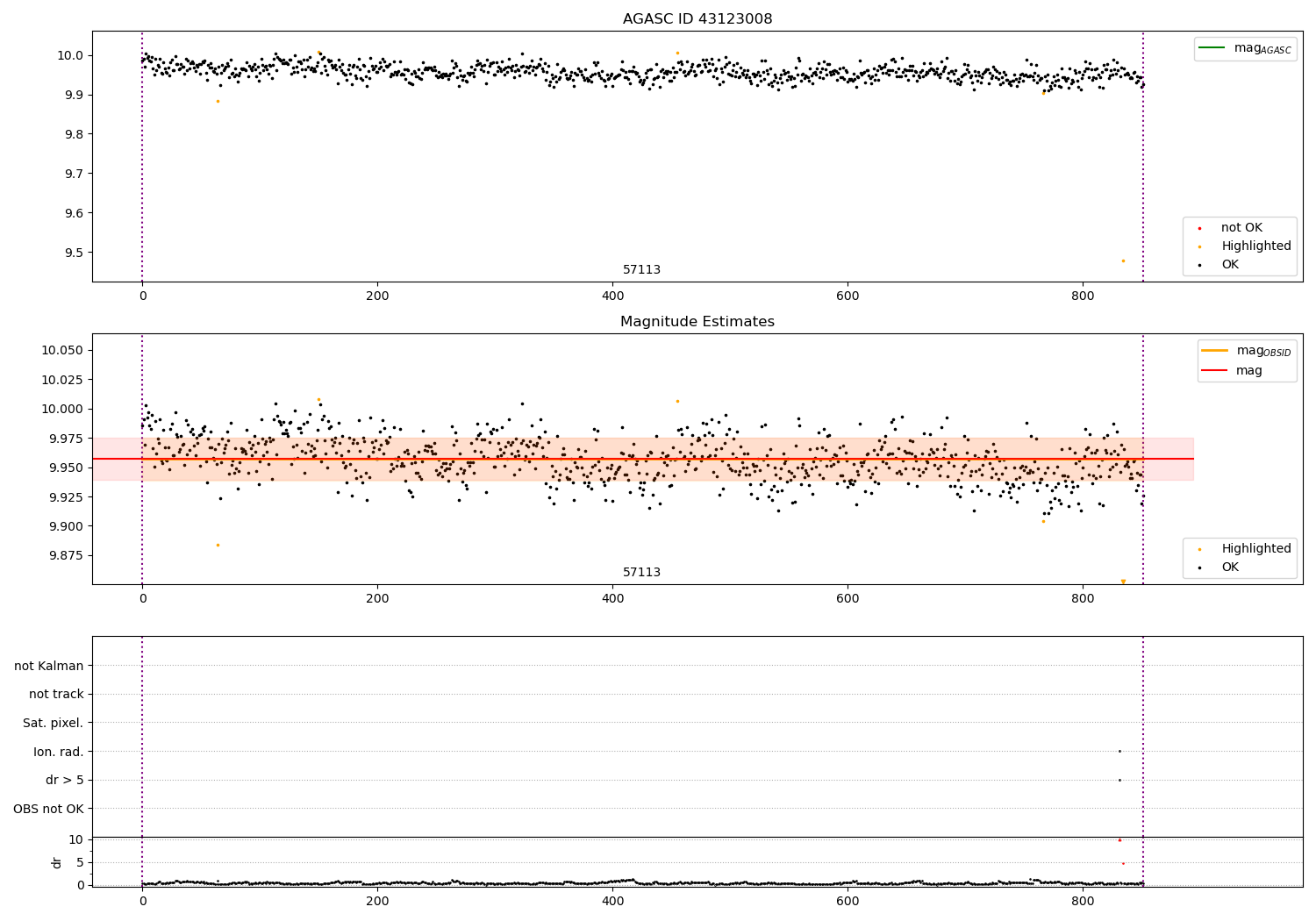Screen dimensions: 1316x921
Task: Click the '9.900' y-axis tick label
Action: 66,526
